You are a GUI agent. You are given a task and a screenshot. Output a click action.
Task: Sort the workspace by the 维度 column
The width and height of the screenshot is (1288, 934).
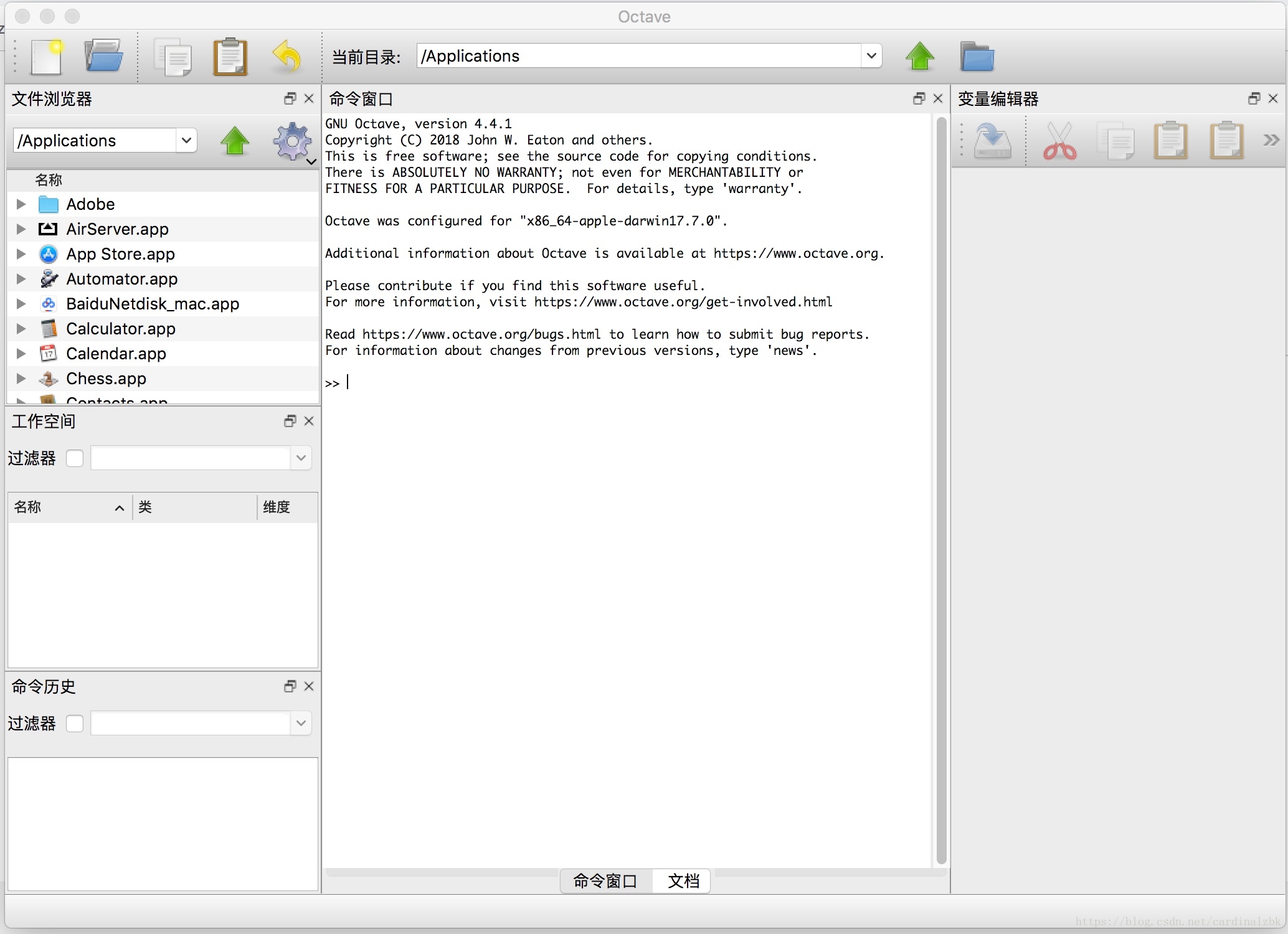287,507
